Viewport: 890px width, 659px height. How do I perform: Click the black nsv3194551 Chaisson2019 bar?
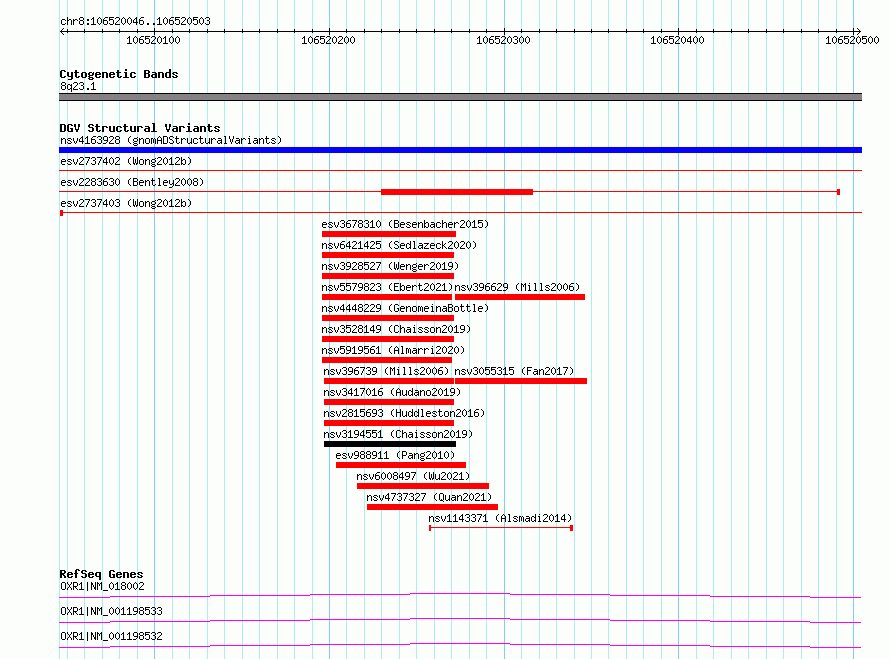coord(390,444)
